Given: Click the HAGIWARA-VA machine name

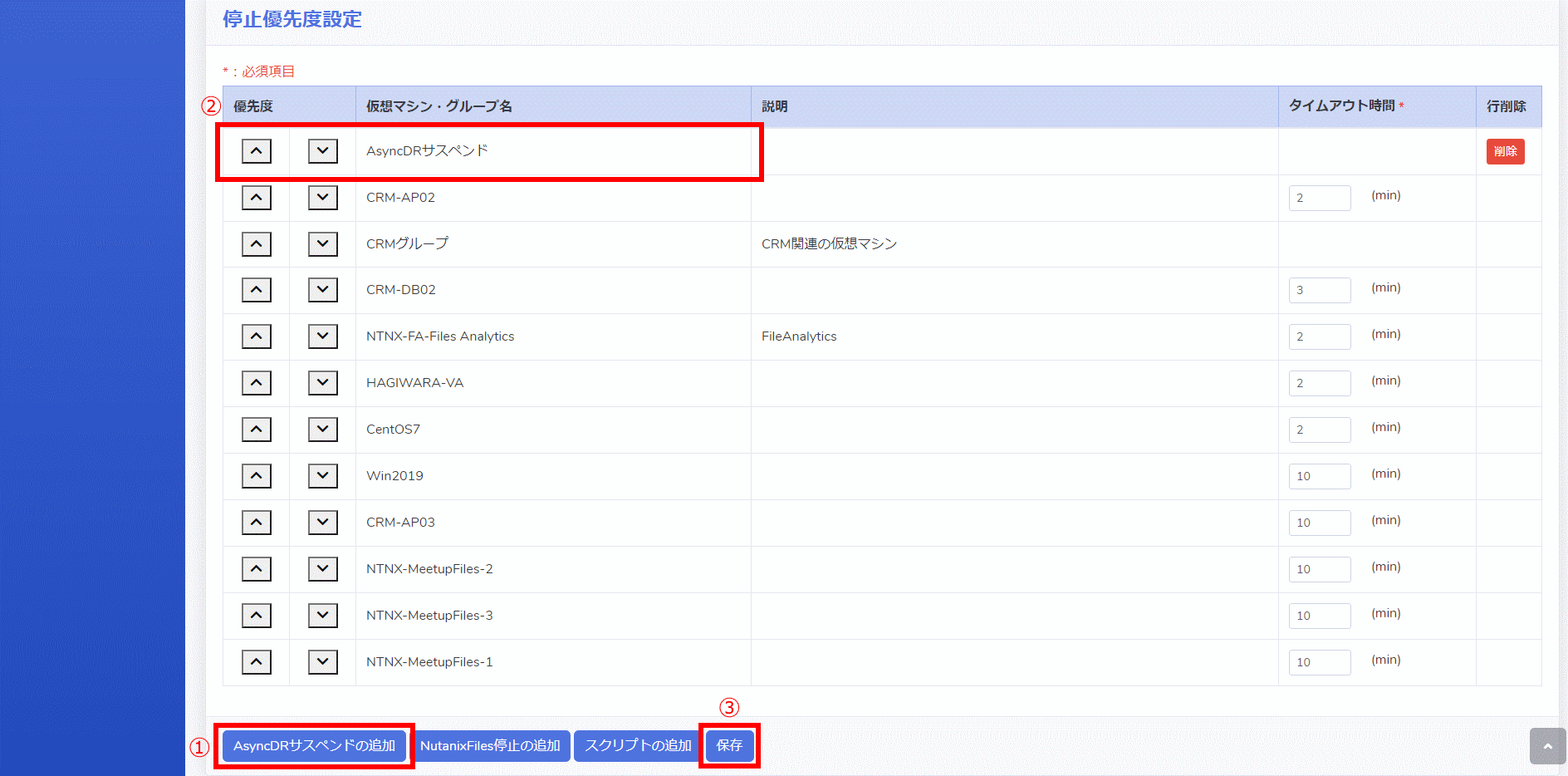Looking at the screenshot, I should (x=414, y=383).
